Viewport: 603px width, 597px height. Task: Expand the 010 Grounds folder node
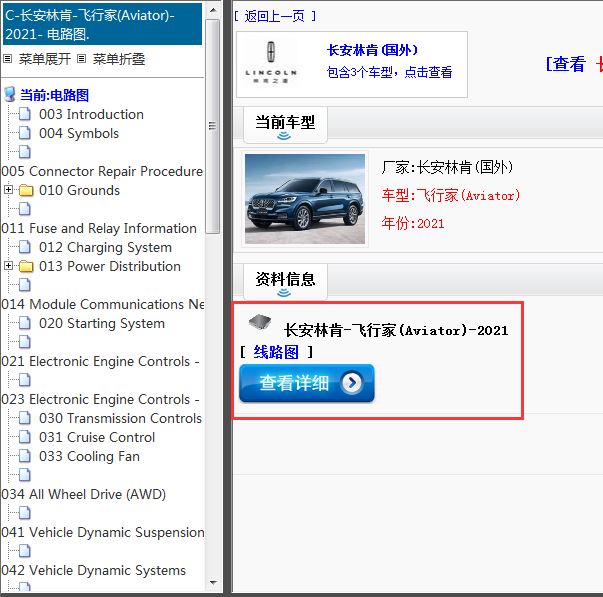point(8,190)
